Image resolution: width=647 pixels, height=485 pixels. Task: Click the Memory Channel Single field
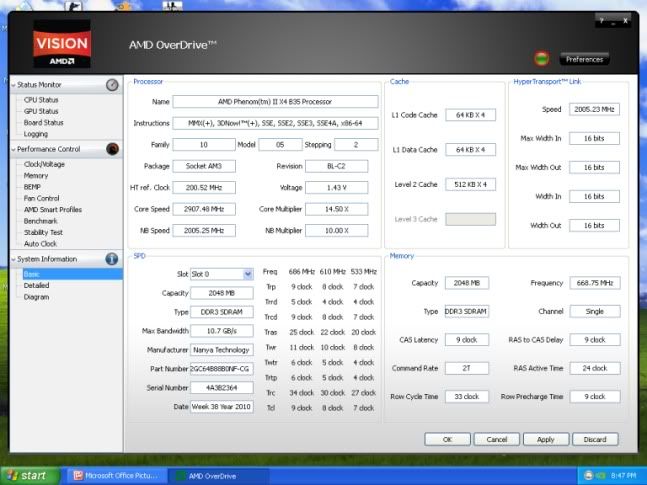(595, 311)
